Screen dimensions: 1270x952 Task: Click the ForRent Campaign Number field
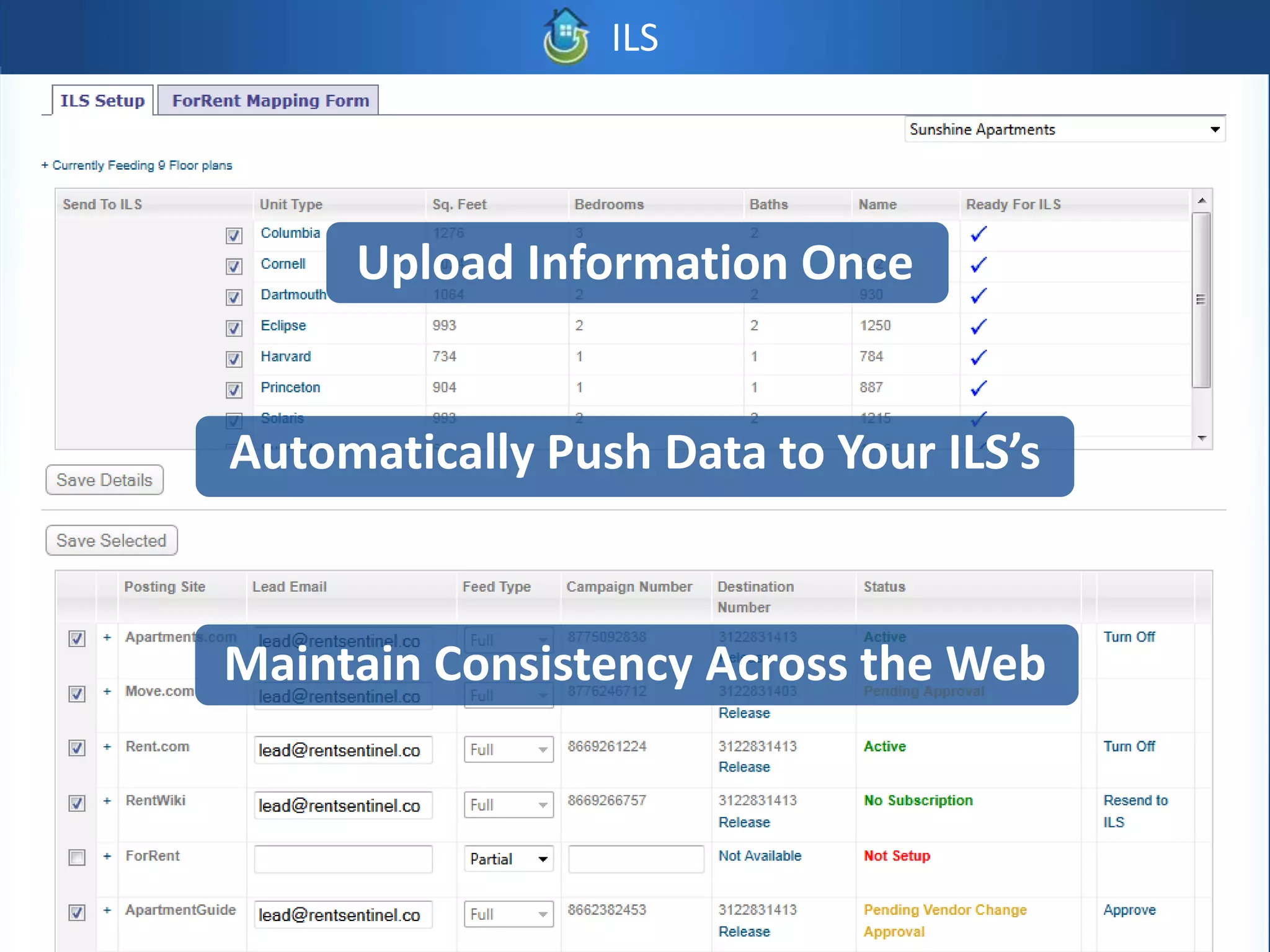pos(636,859)
